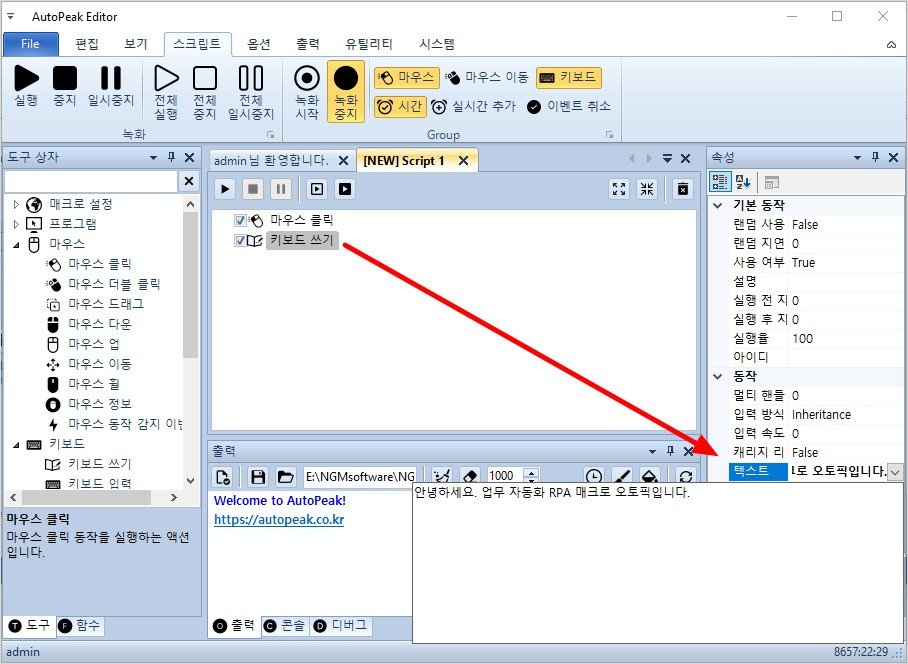
Task: Collapse the 마우스 tree node
Action: tap(16, 244)
